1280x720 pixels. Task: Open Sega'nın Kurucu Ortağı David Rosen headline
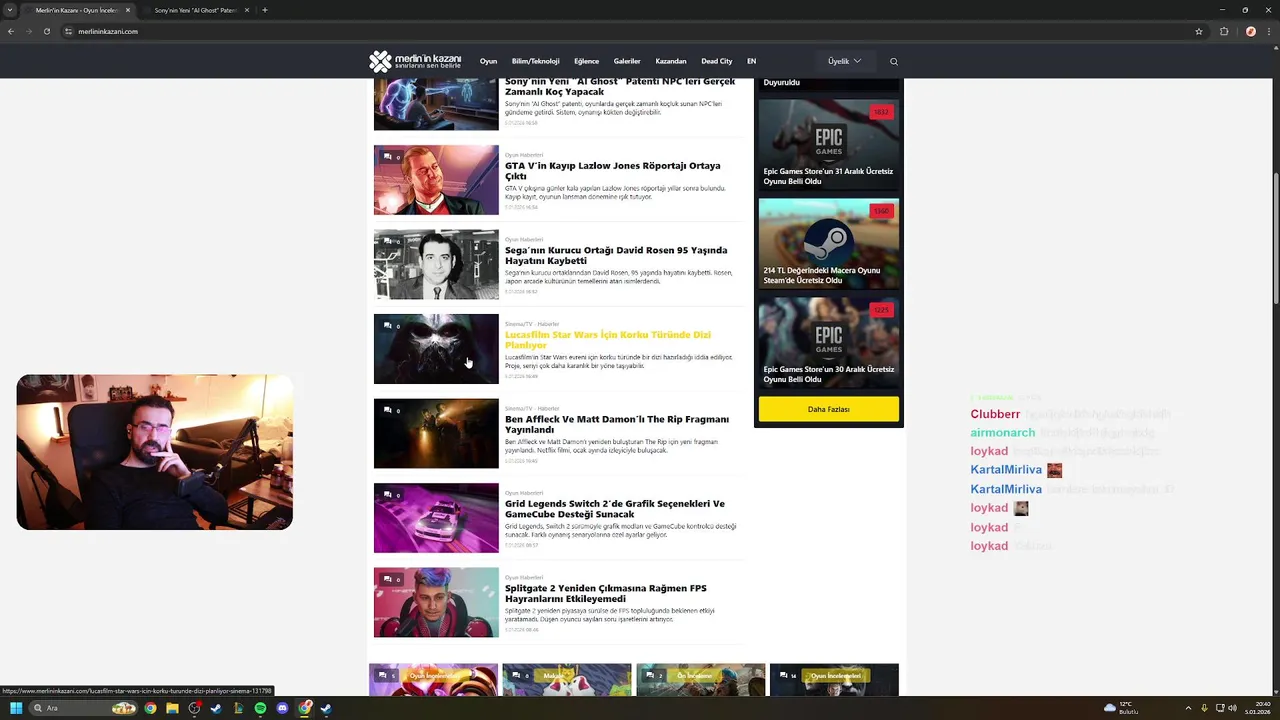click(616, 255)
